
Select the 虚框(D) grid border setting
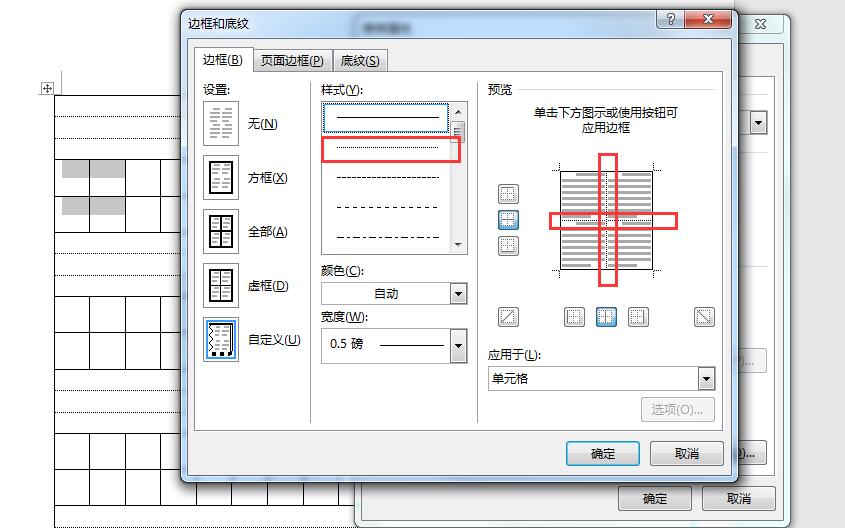pyautogui.click(x=221, y=285)
